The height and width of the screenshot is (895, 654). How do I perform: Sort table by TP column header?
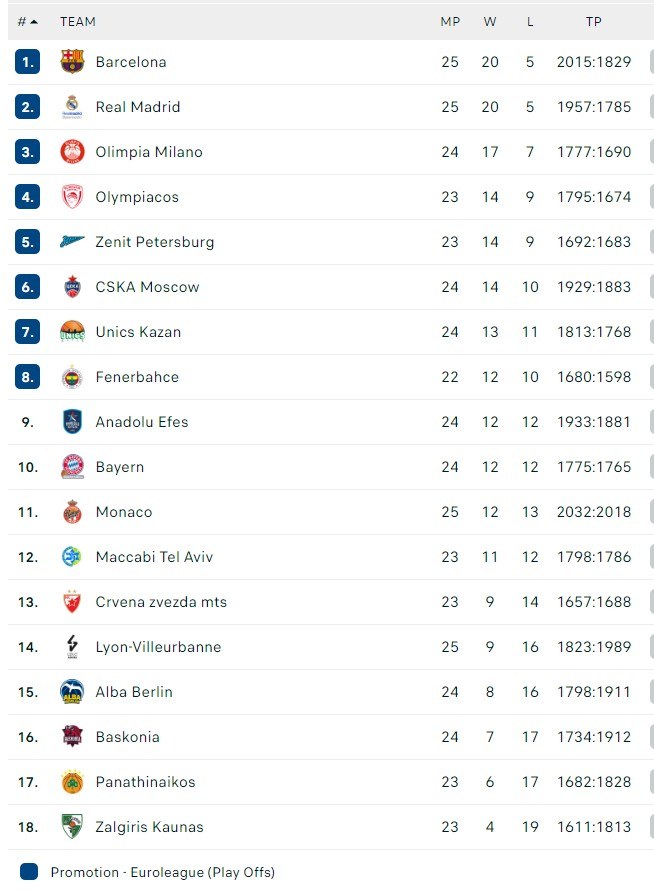click(x=594, y=21)
